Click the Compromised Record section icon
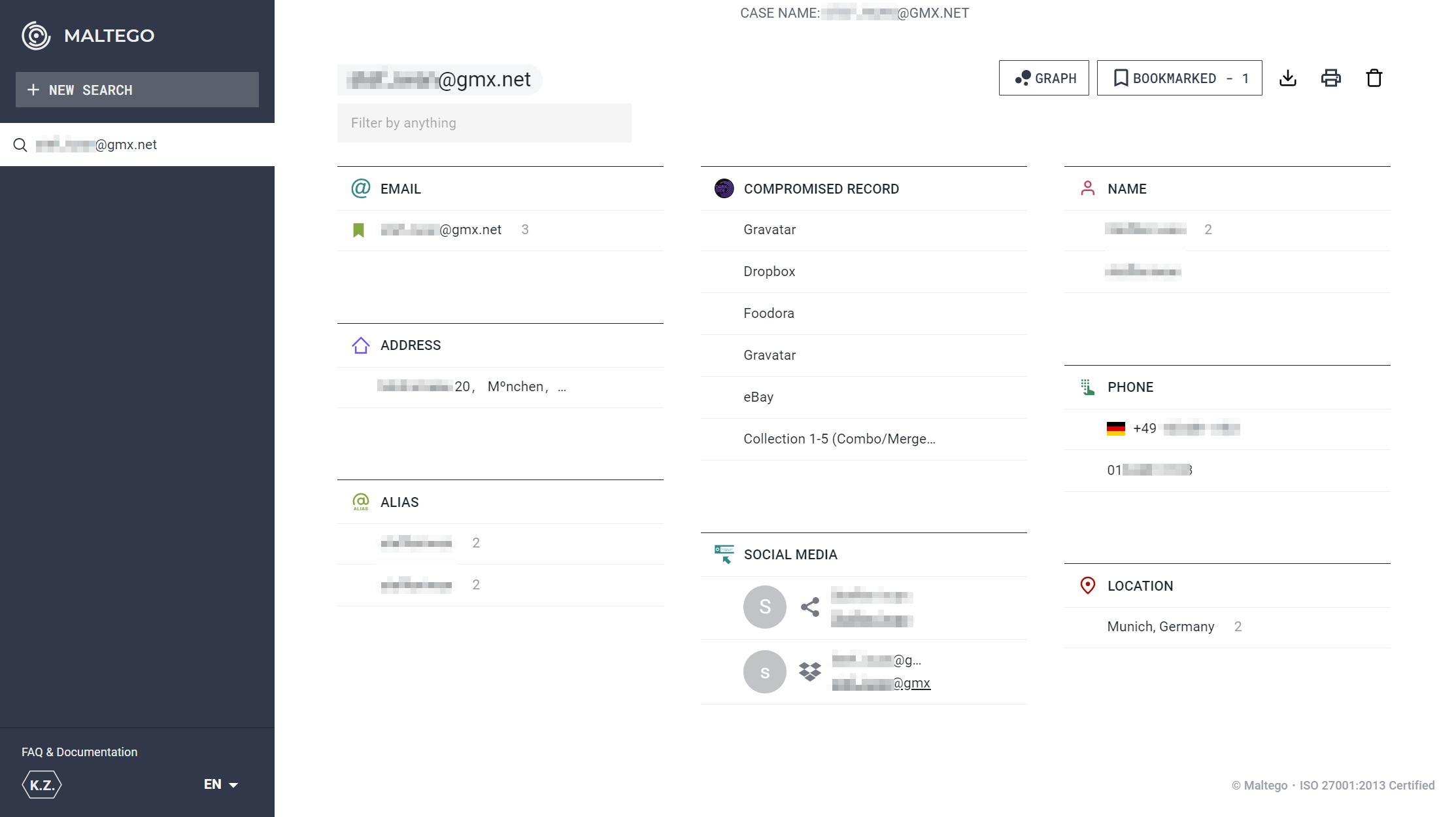The height and width of the screenshot is (817, 1456). coord(724,189)
